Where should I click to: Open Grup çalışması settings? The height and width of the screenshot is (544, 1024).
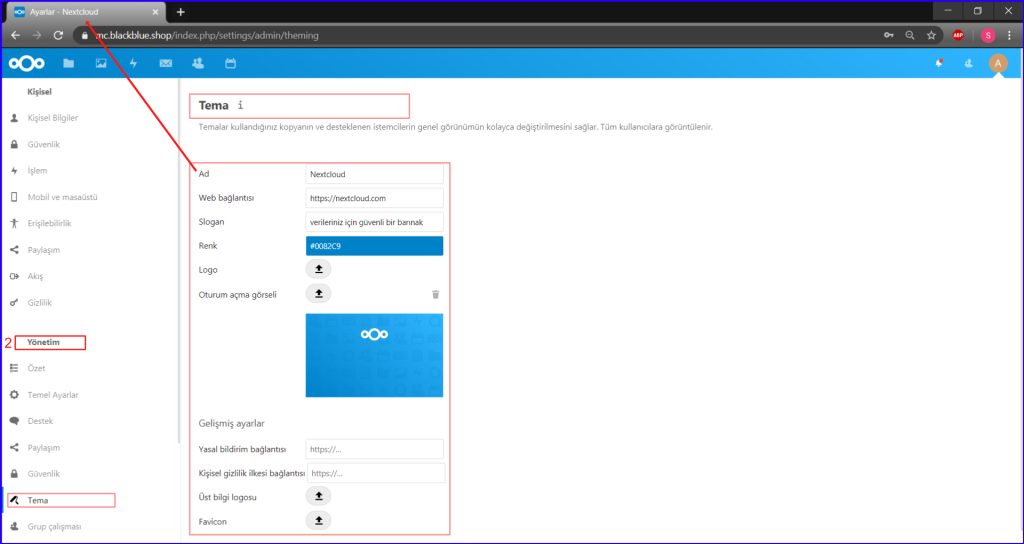(54, 526)
